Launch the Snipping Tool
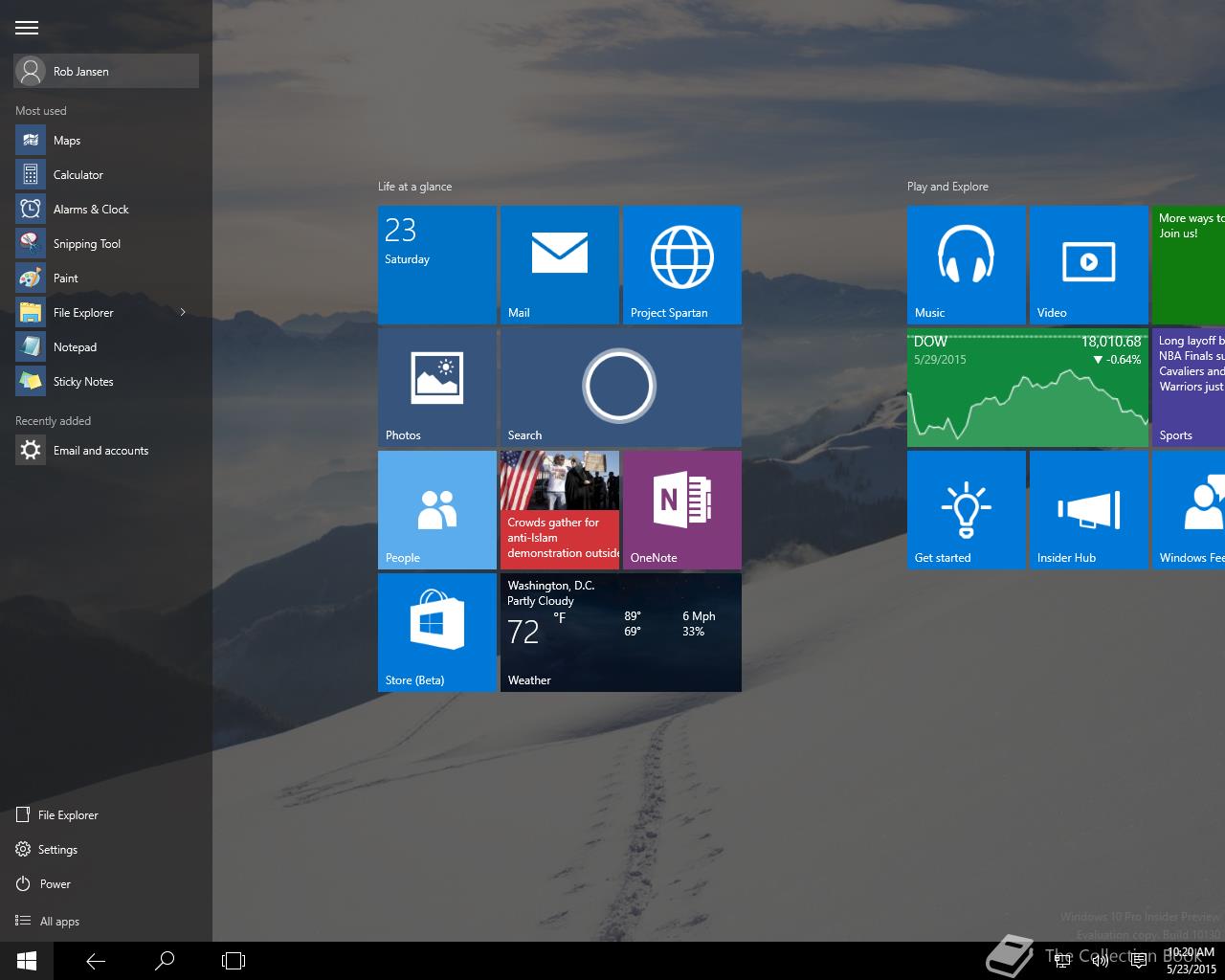The width and height of the screenshot is (1225, 980). (106, 244)
